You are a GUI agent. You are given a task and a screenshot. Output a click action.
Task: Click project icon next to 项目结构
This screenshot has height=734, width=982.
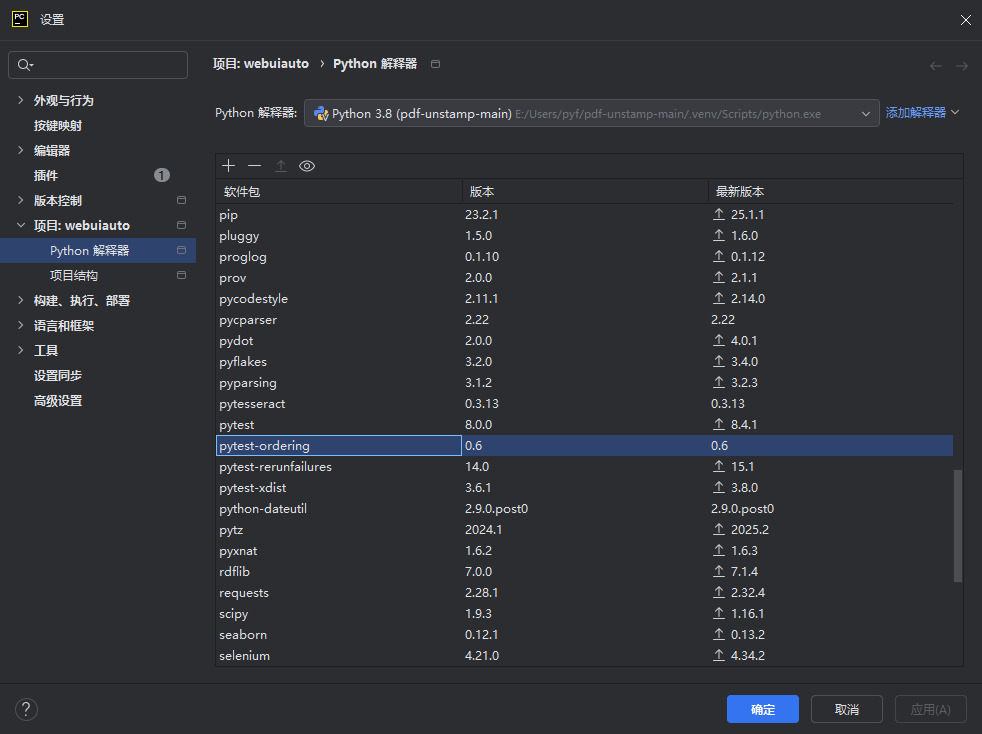[182, 276]
